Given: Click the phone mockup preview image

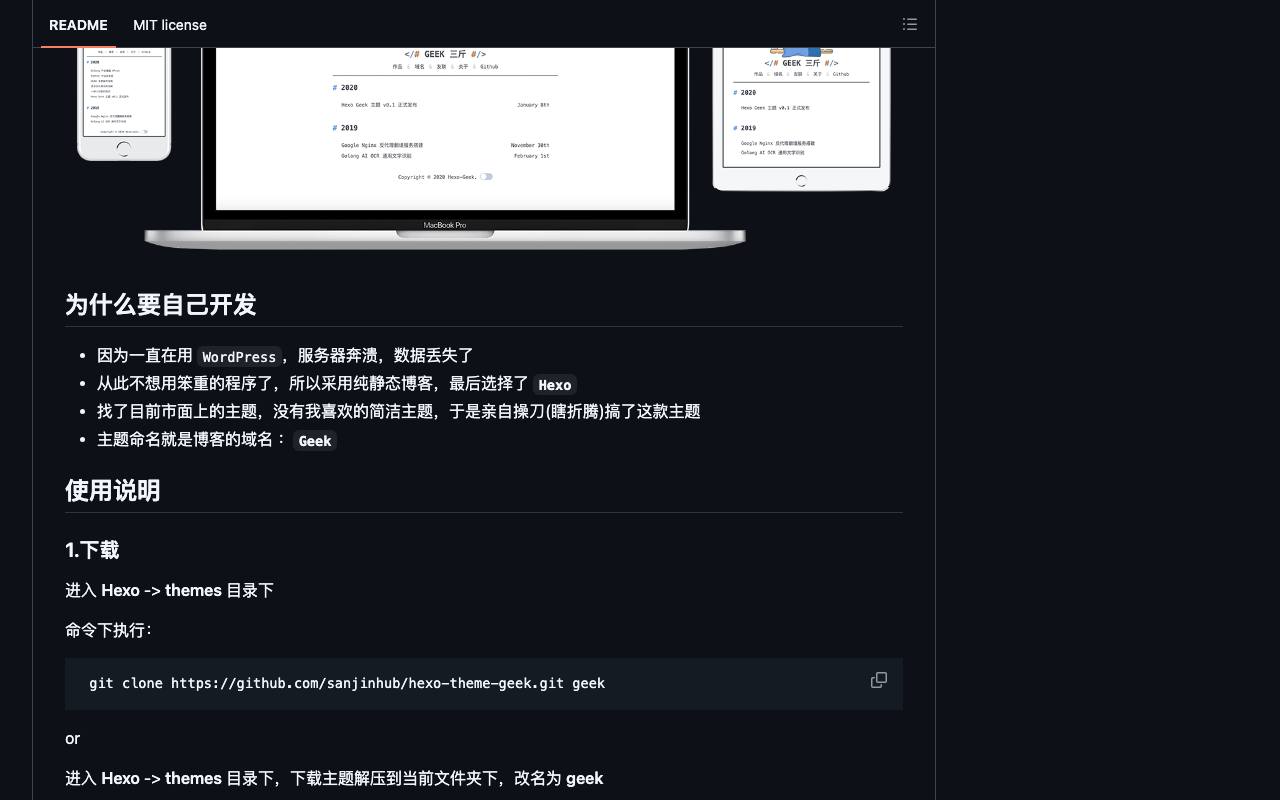Looking at the screenshot, I should pyautogui.click(x=124, y=104).
